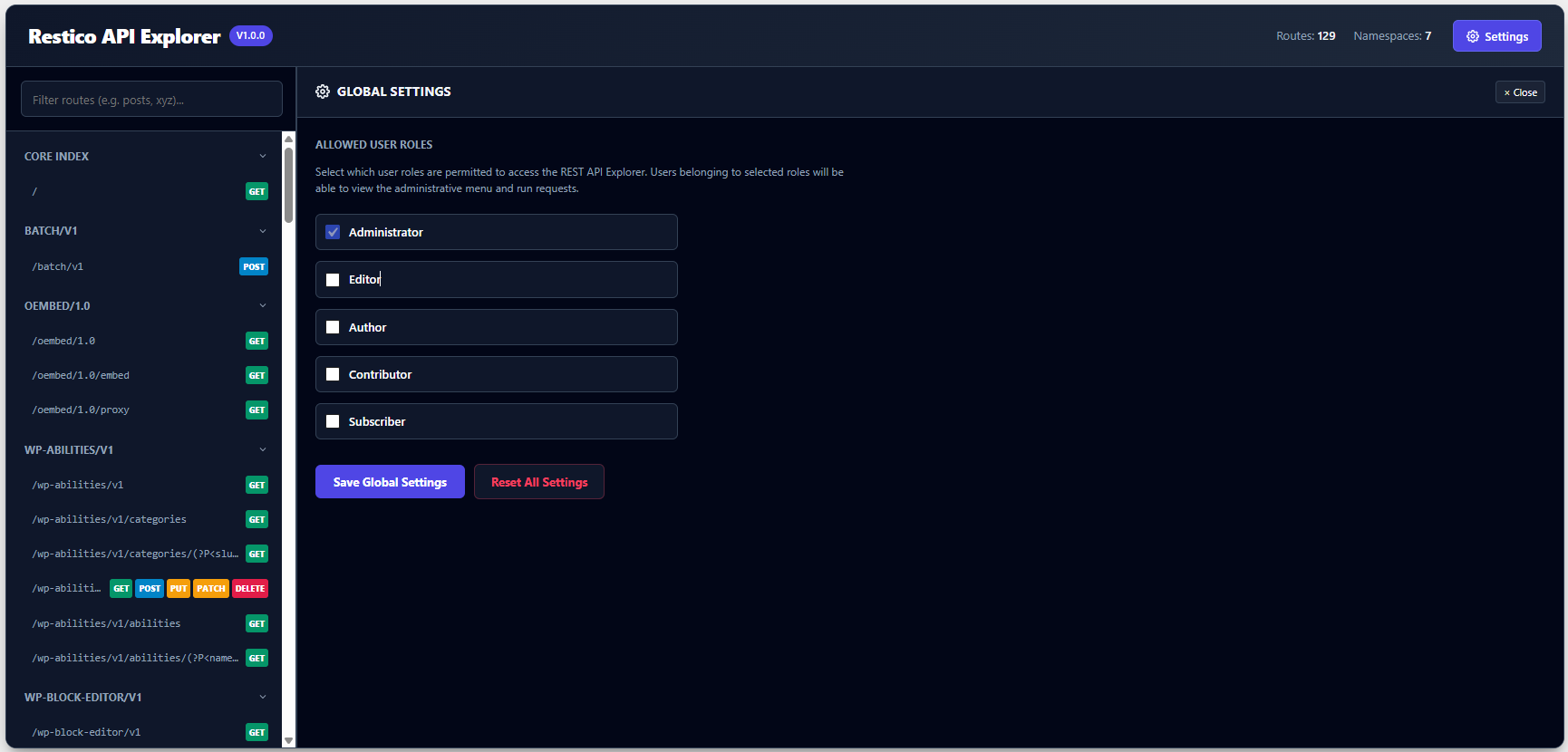Open the /oembed/1.0 route
The image size is (1568, 752).
(146, 341)
